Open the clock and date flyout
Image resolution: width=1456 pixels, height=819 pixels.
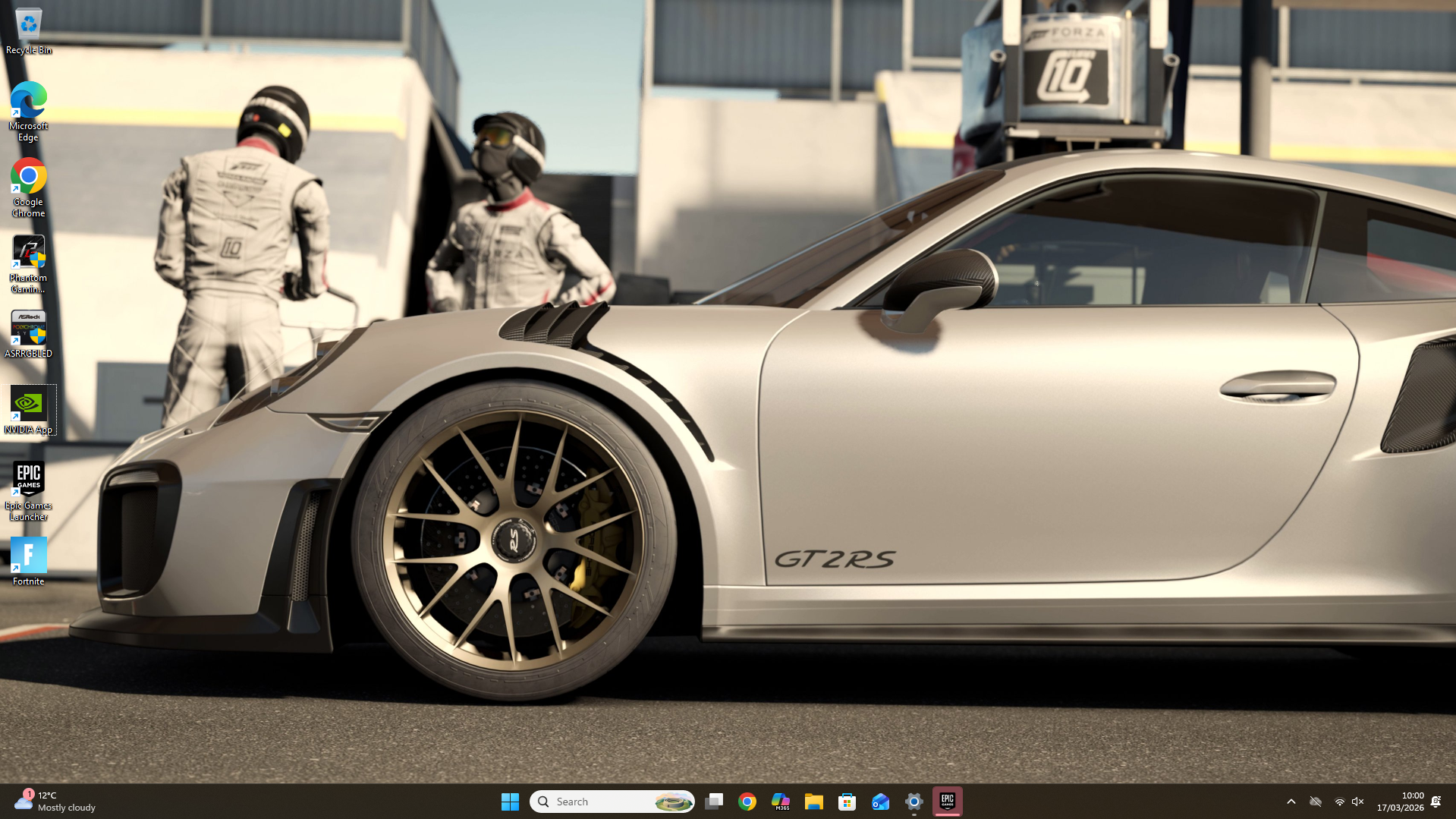click(x=1401, y=802)
